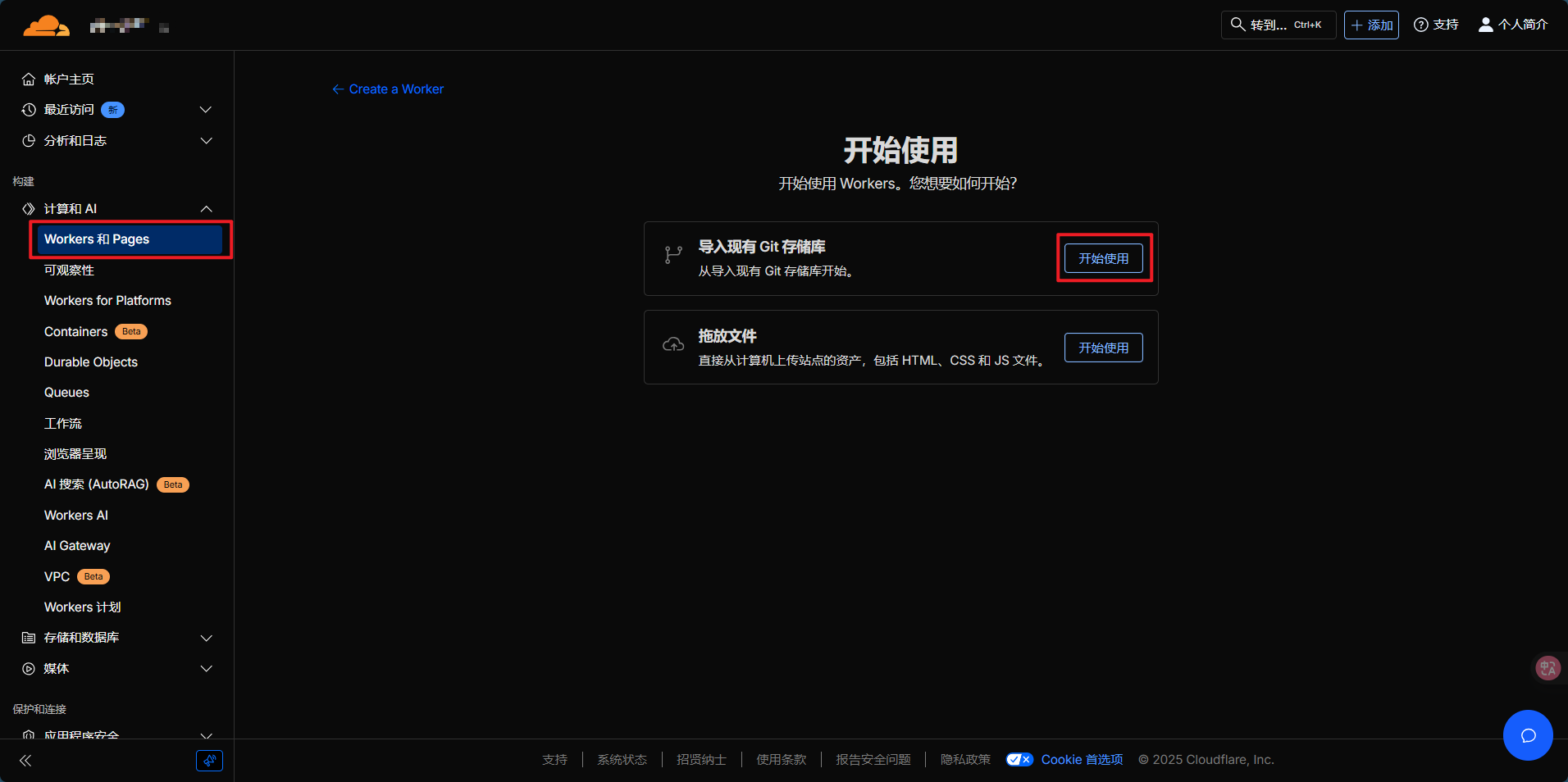Viewport: 1568px width, 782px height.
Task: Expand the 媒体 section
Action: [206, 669]
